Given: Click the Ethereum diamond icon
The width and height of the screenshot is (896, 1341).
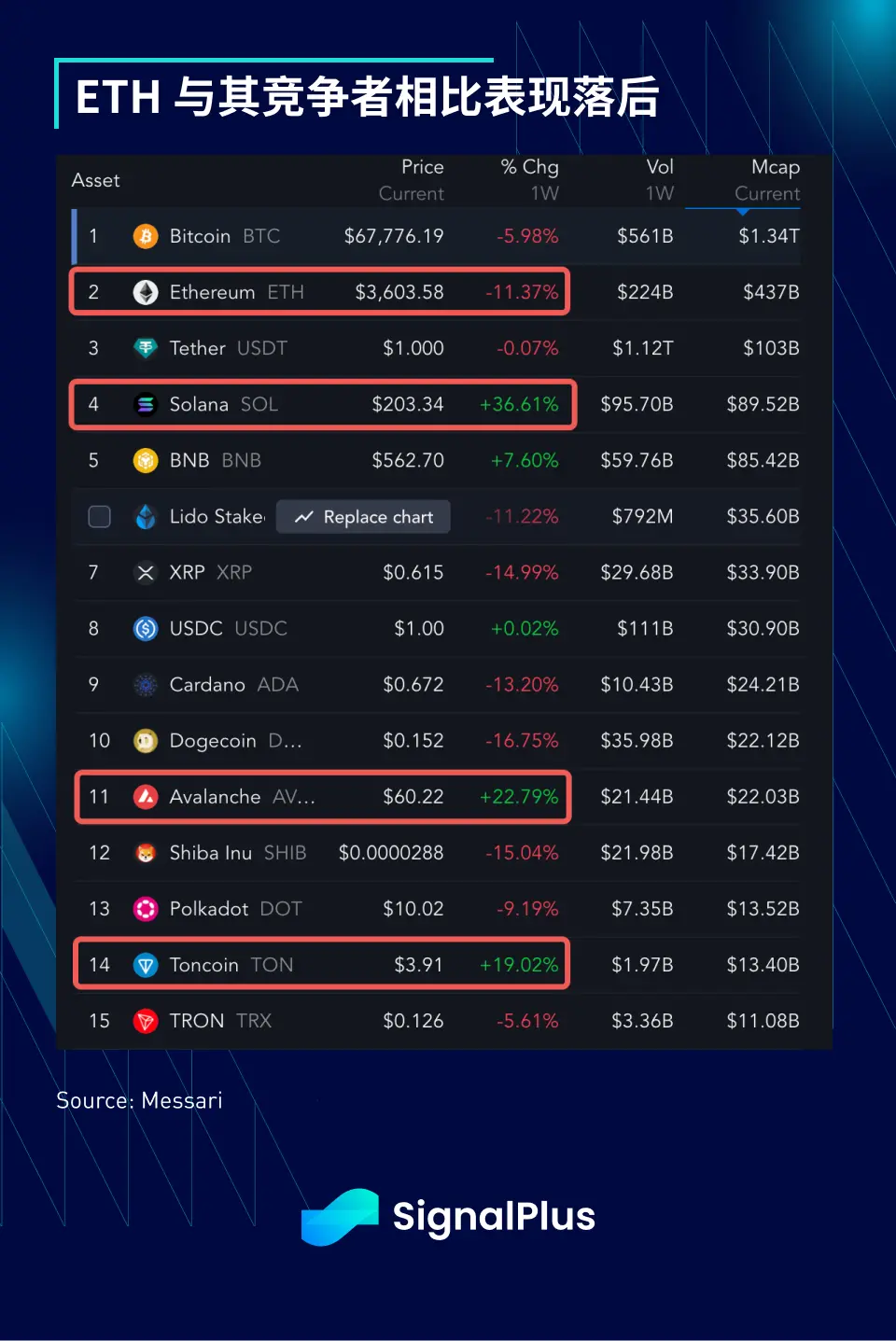Looking at the screenshot, I should (146, 292).
